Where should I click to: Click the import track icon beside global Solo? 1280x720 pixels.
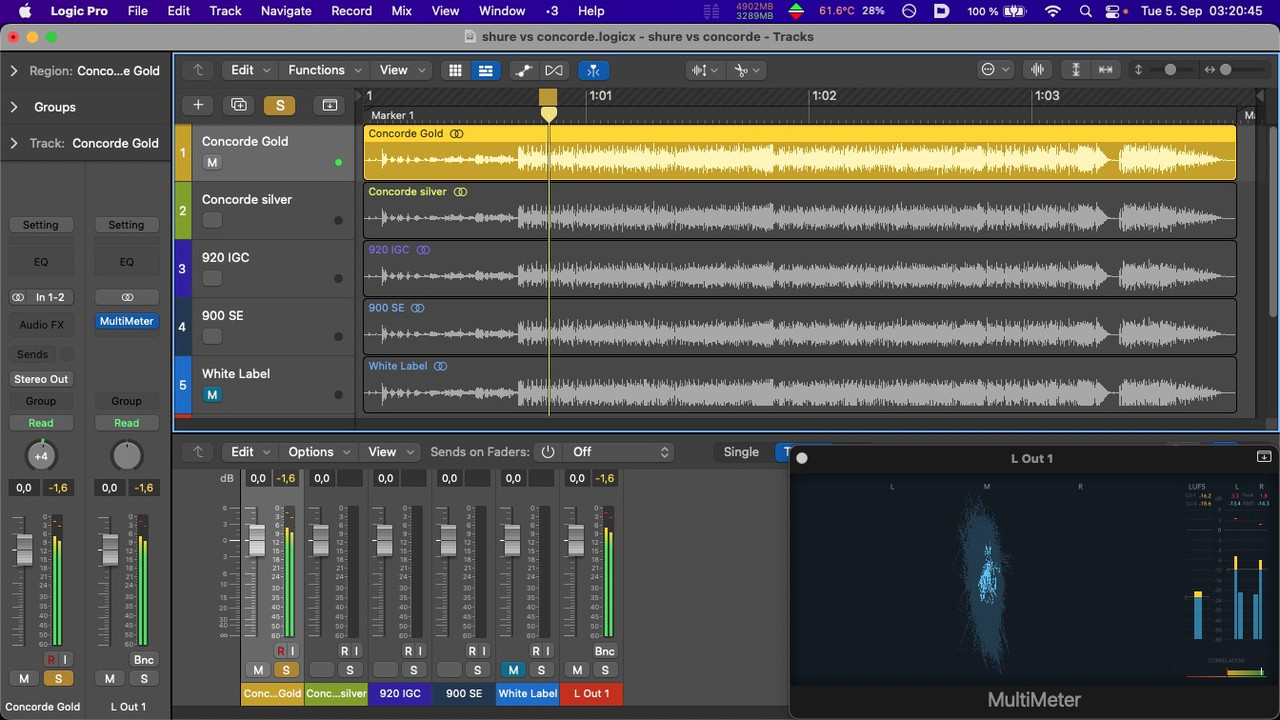[x=329, y=105]
